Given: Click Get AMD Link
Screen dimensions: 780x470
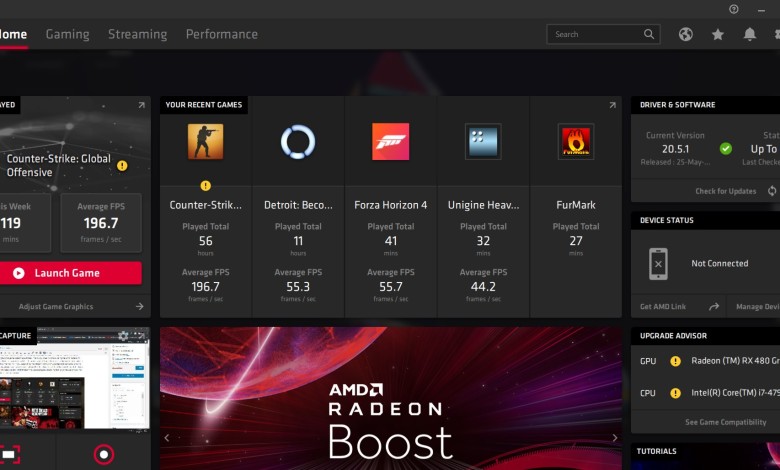Looking at the screenshot, I should (x=663, y=306).
